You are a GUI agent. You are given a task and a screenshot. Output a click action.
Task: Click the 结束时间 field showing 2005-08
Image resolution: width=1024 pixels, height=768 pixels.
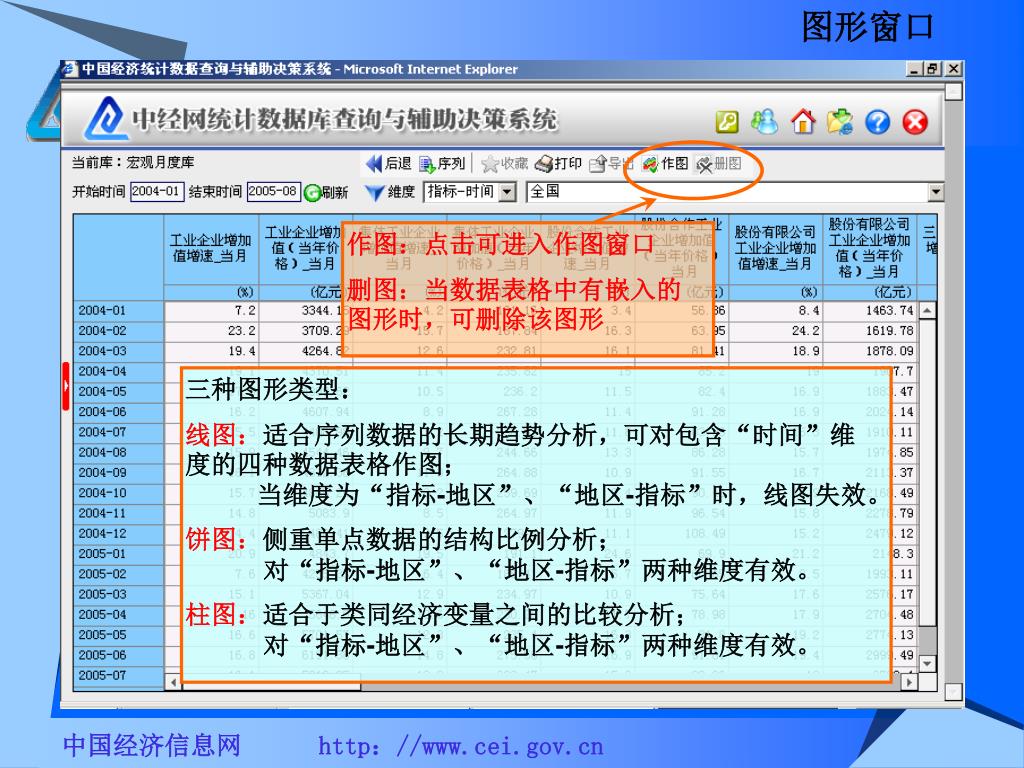click(x=274, y=191)
